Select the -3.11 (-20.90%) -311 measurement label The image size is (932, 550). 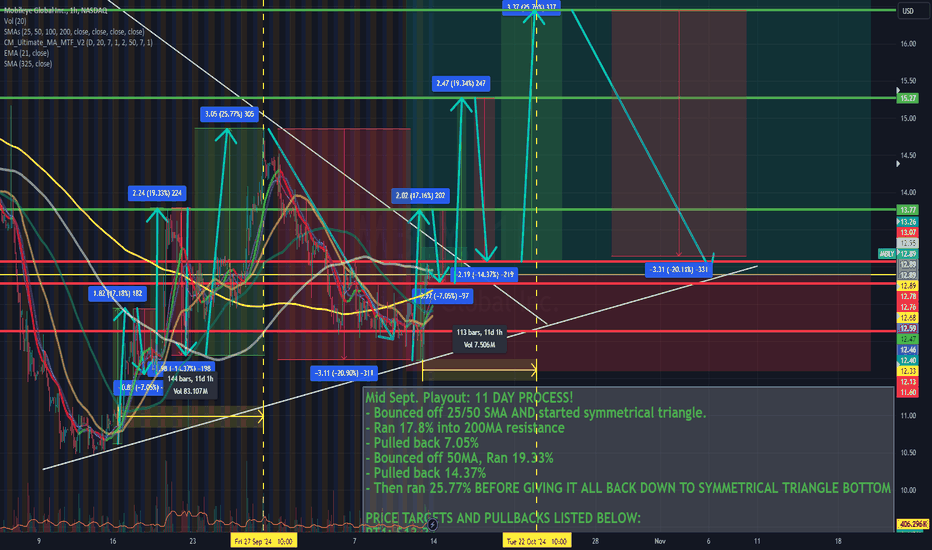[x=344, y=373]
